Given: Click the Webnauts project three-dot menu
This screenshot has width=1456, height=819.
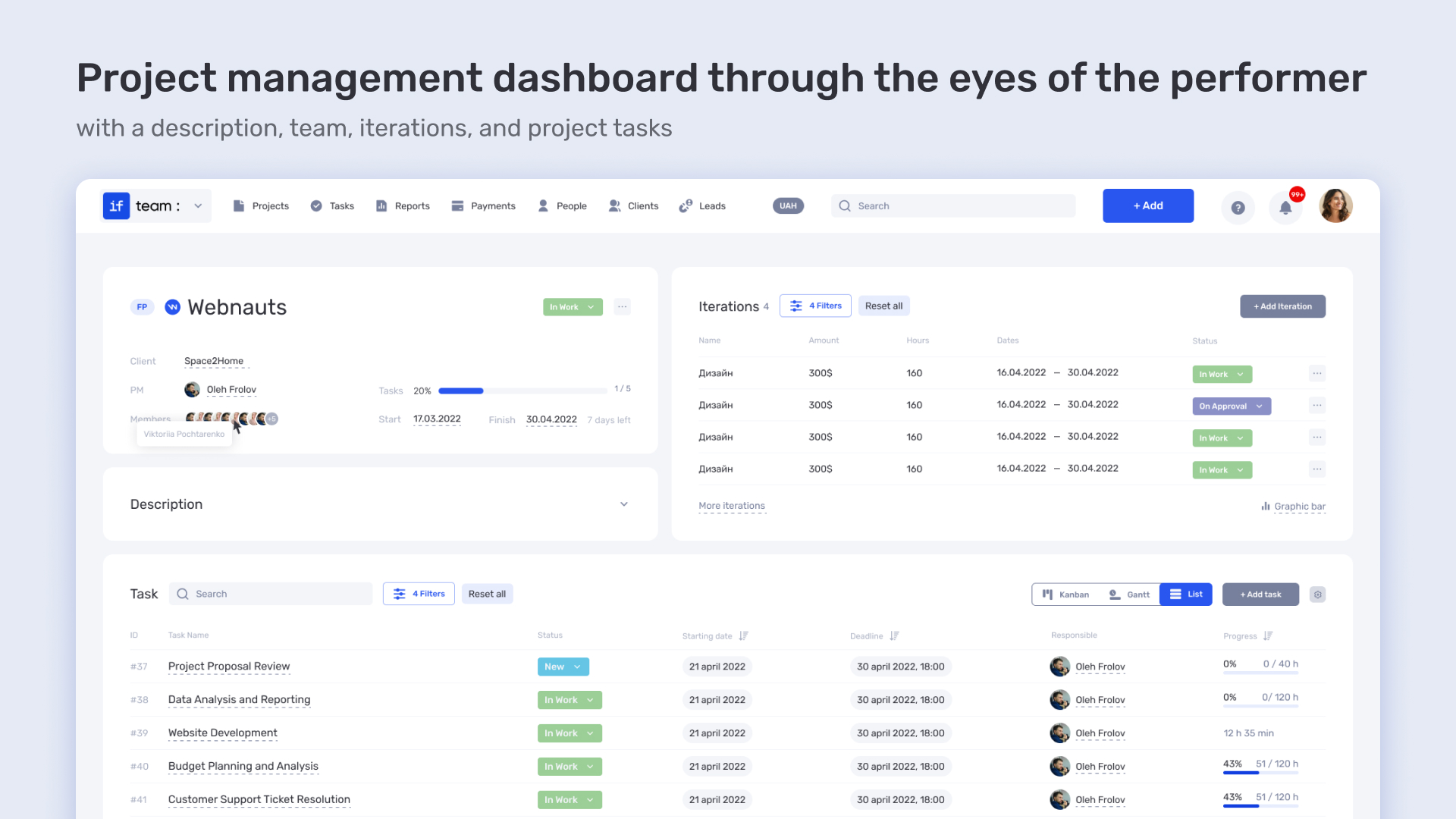Looking at the screenshot, I should point(623,307).
